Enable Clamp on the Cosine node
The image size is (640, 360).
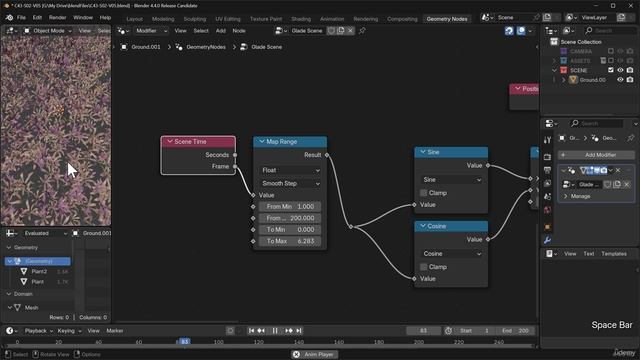424,267
